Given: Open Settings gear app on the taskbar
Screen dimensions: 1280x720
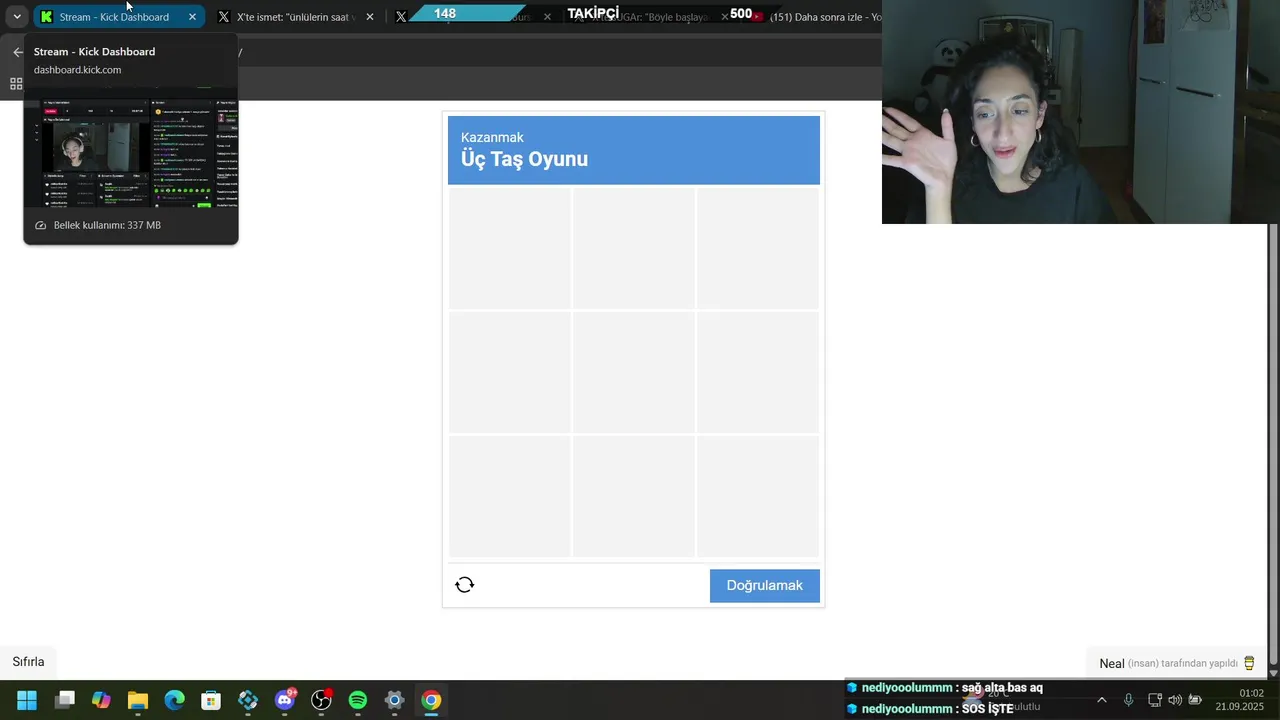Looking at the screenshot, I should (394, 700).
